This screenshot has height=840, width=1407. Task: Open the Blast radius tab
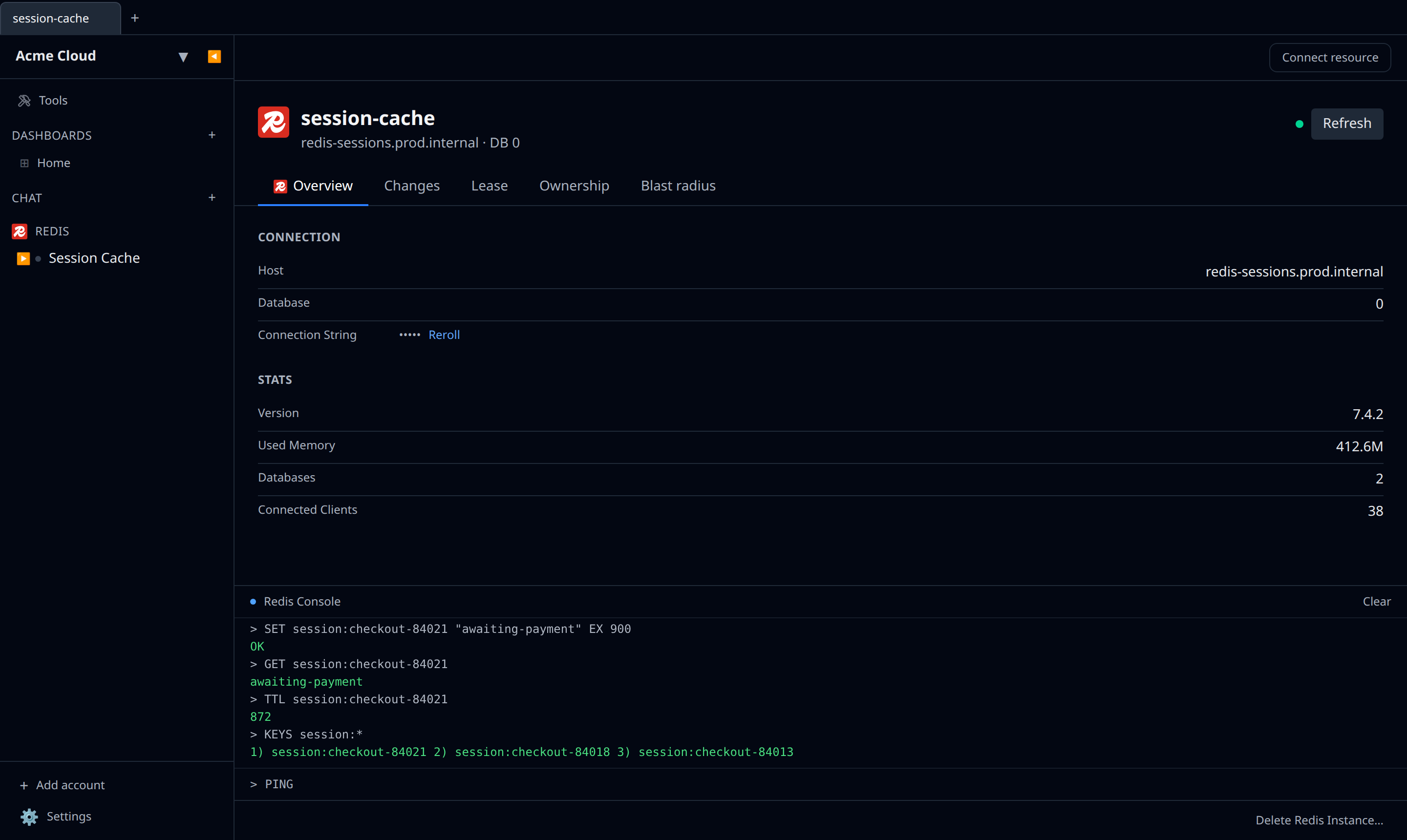(678, 186)
